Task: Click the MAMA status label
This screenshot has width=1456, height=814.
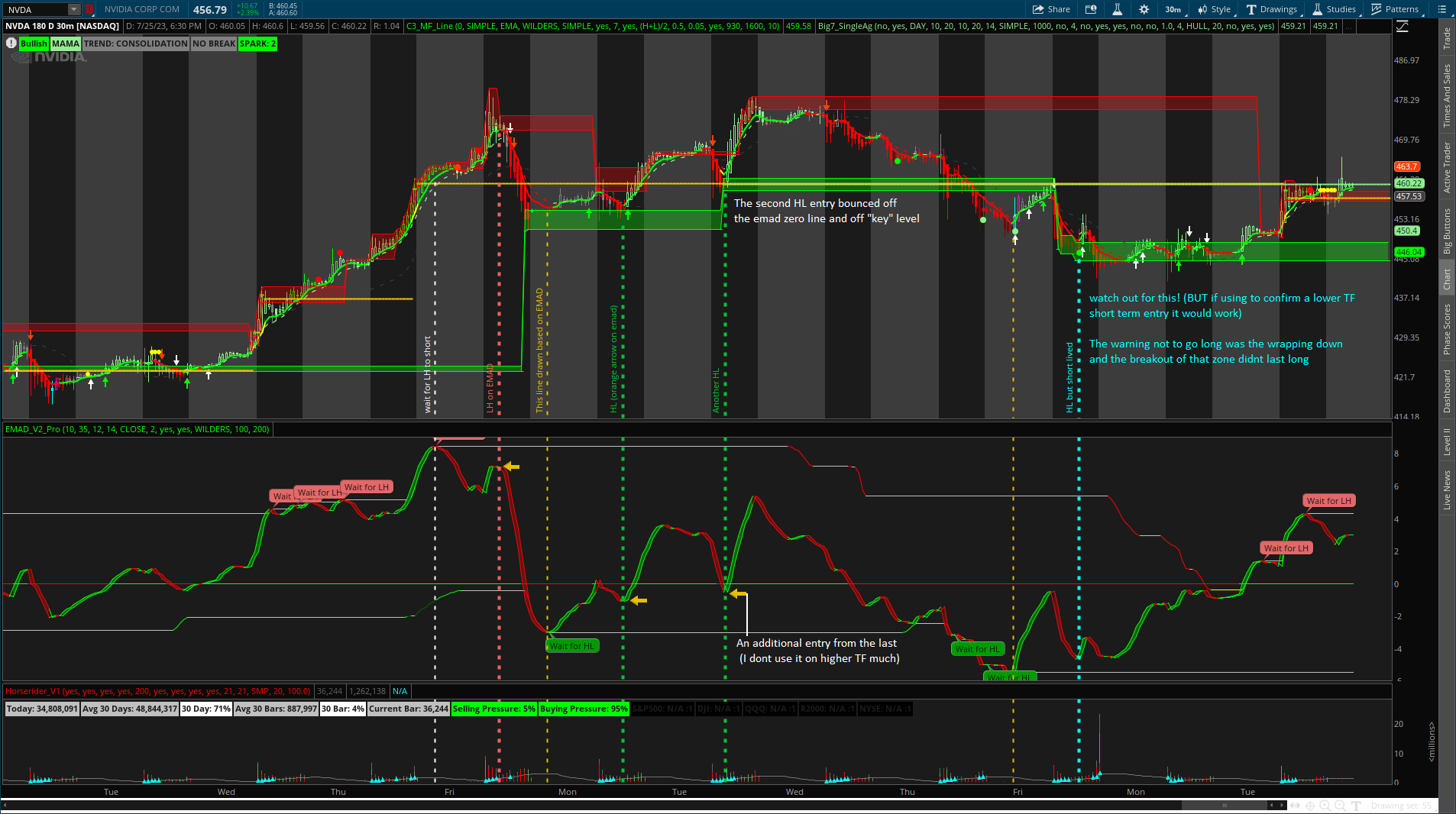Action: point(66,44)
